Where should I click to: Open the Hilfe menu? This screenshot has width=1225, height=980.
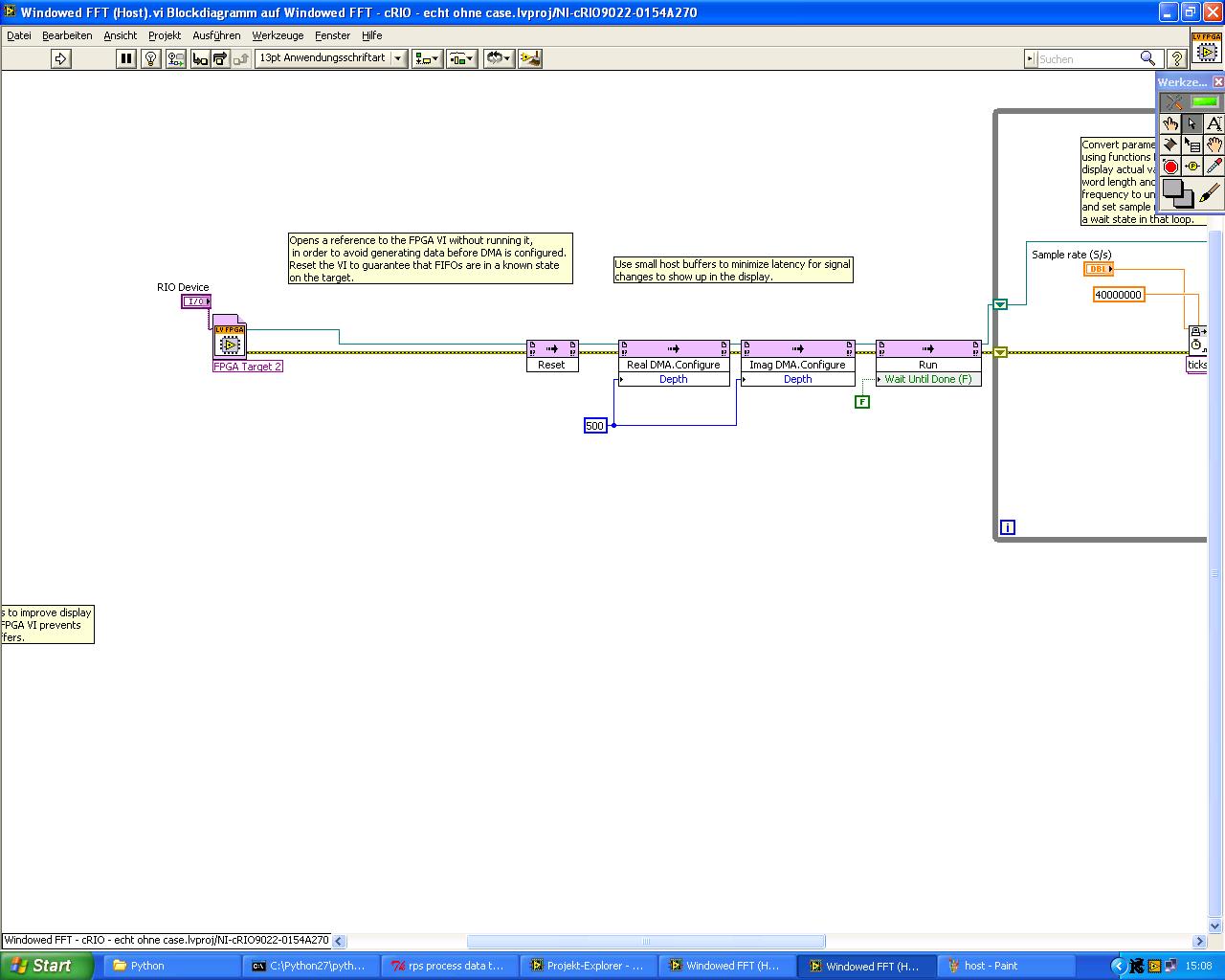coord(372,35)
